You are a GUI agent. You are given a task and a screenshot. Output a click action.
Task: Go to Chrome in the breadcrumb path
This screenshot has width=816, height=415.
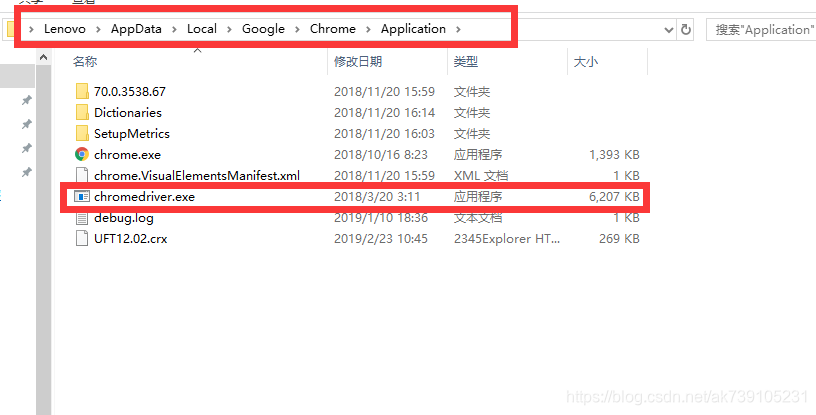click(333, 29)
